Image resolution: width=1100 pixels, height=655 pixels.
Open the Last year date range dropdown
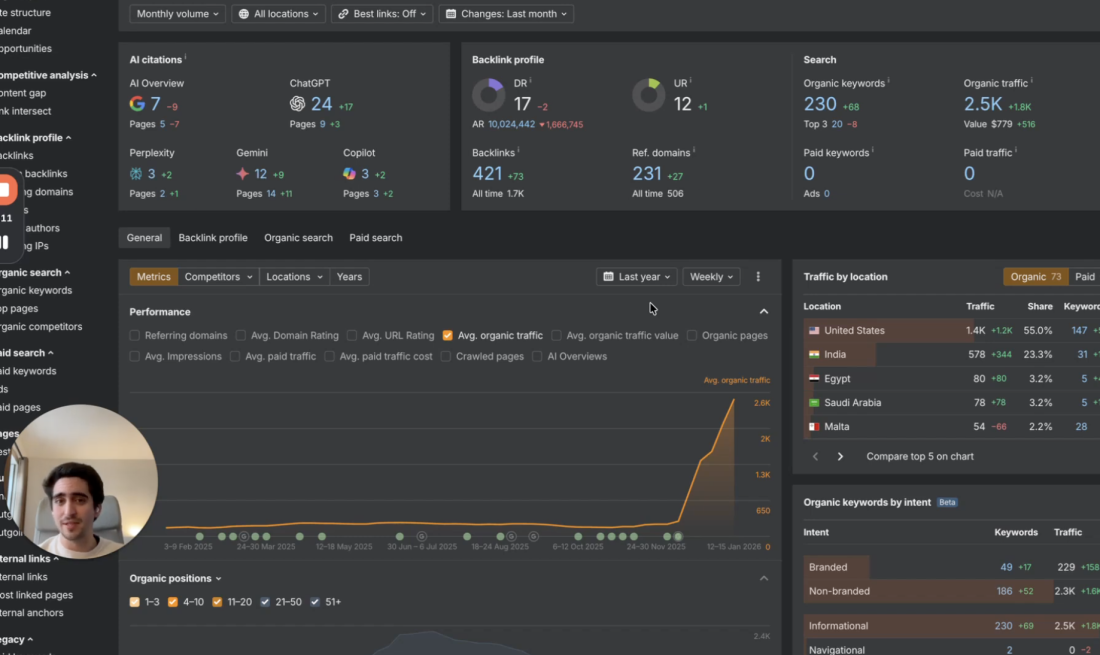(637, 277)
